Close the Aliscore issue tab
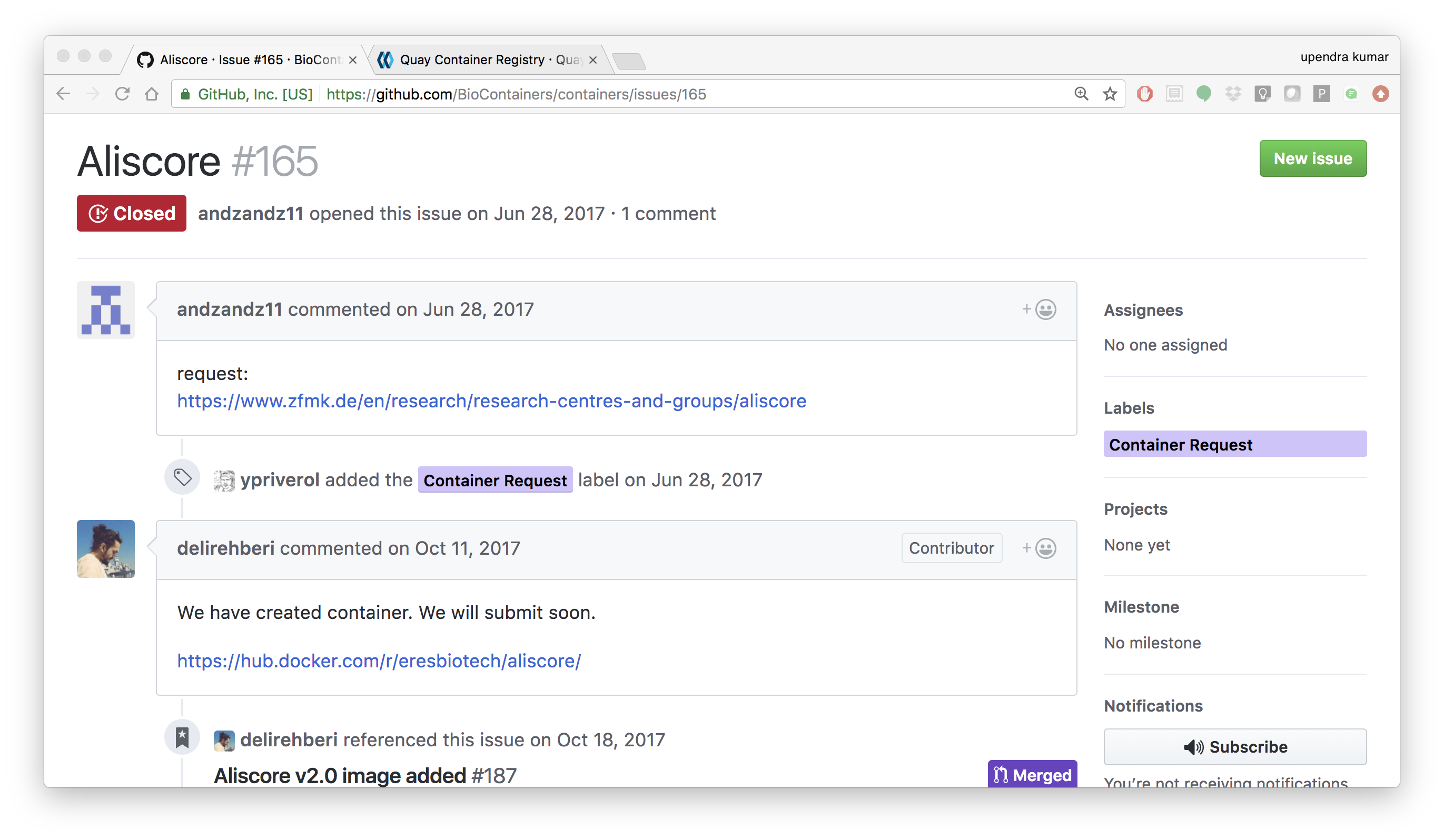The width and height of the screenshot is (1444, 840). click(x=353, y=60)
